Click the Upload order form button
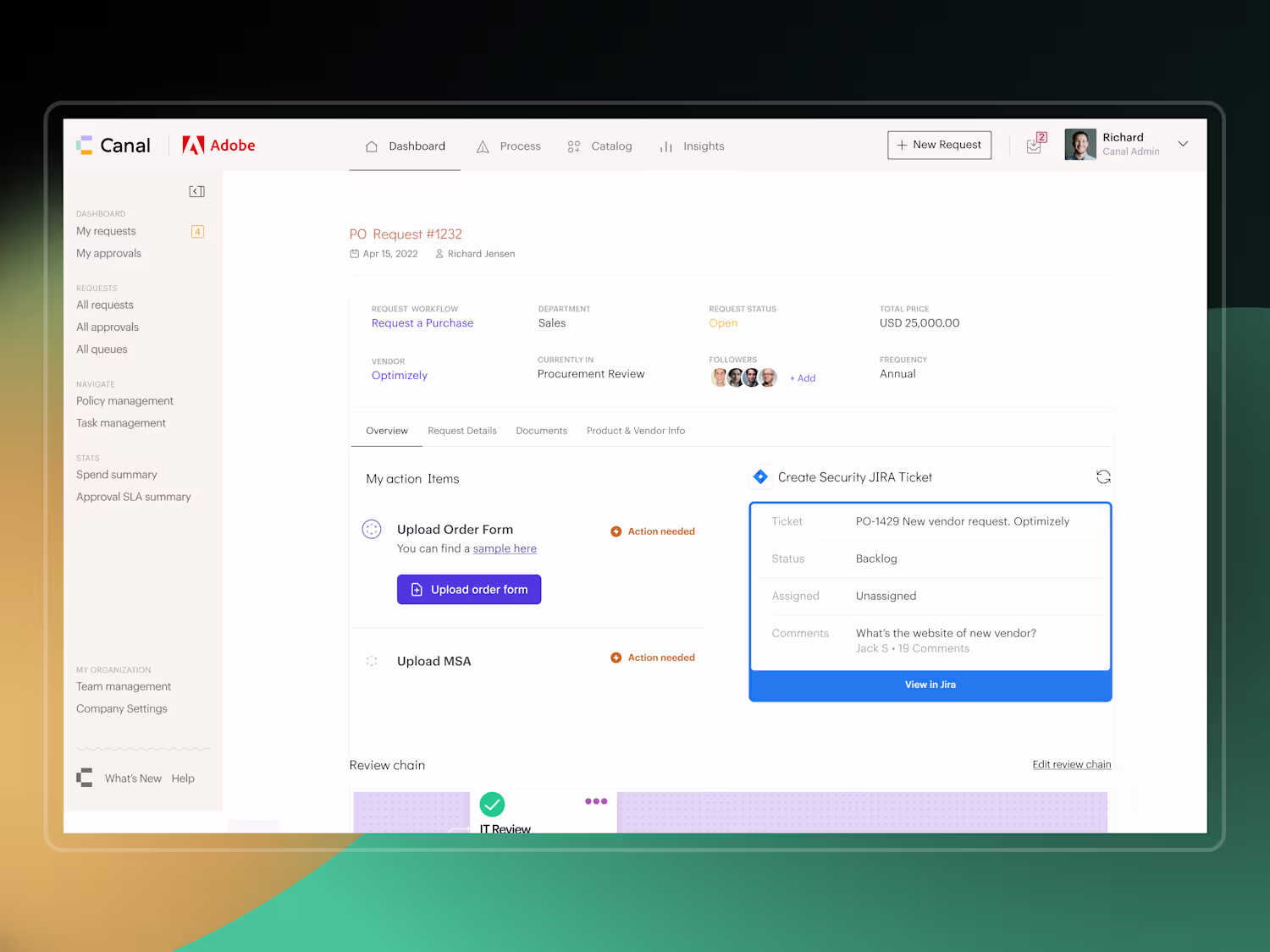Screen dimensions: 1270x952 click(469, 590)
